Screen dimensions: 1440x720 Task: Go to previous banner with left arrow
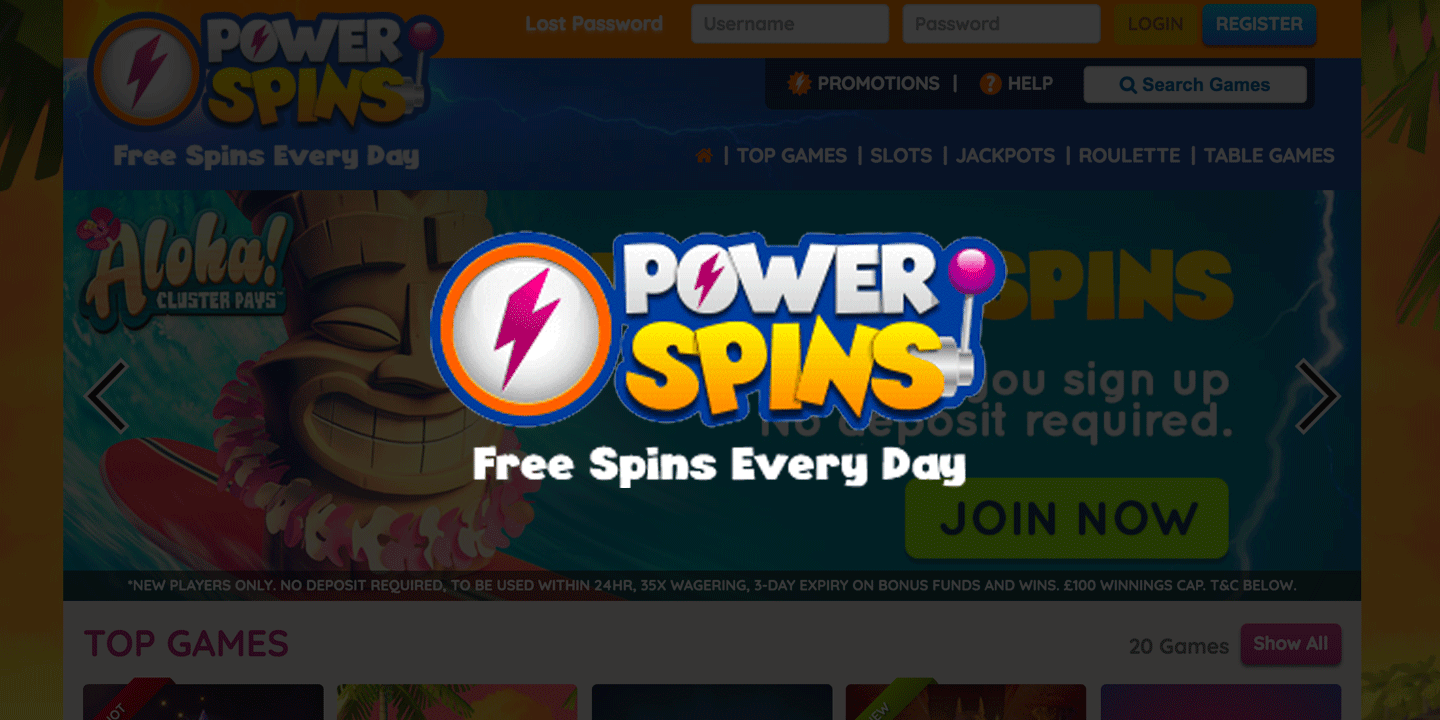point(107,396)
